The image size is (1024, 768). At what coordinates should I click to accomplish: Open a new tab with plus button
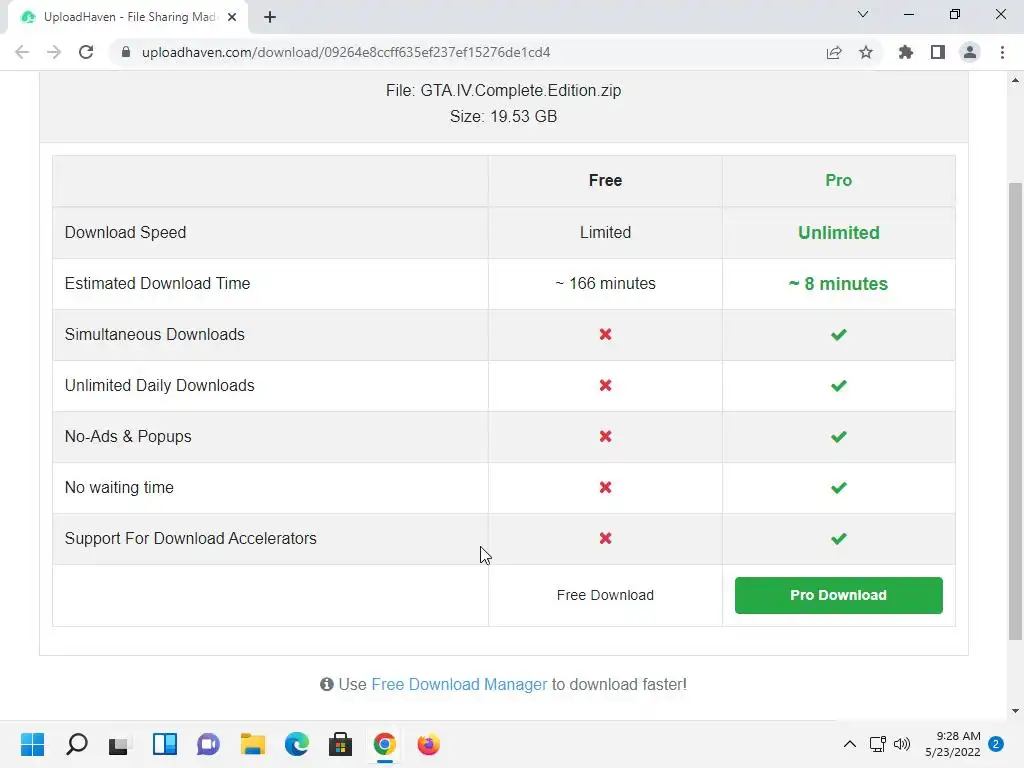pyautogui.click(x=270, y=17)
